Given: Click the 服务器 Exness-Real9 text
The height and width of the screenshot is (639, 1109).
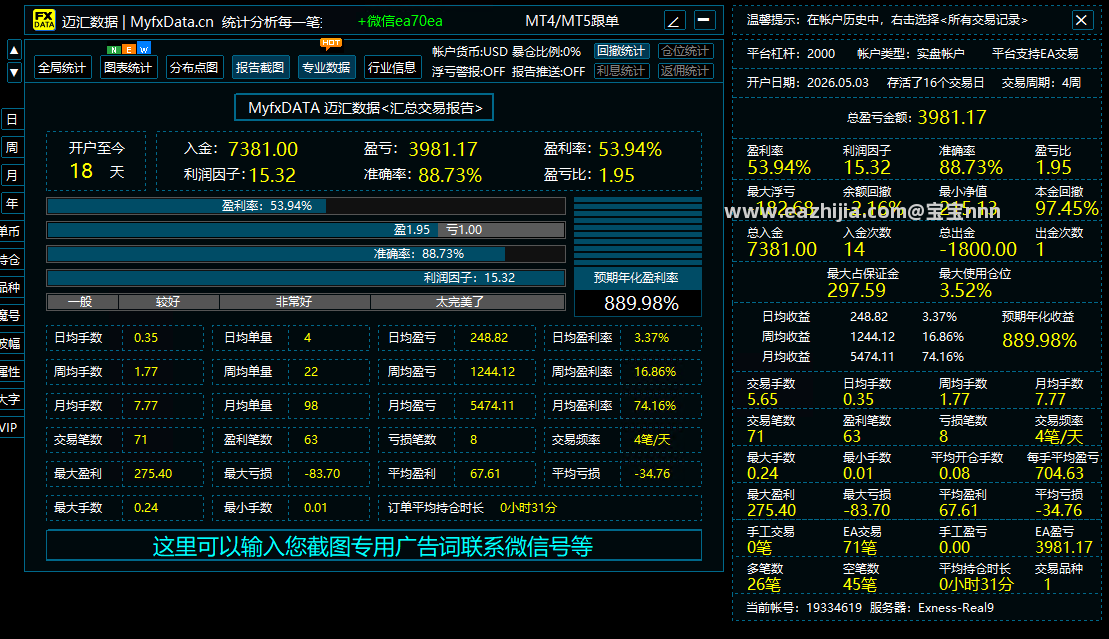Looking at the screenshot, I should click(x=931, y=608).
